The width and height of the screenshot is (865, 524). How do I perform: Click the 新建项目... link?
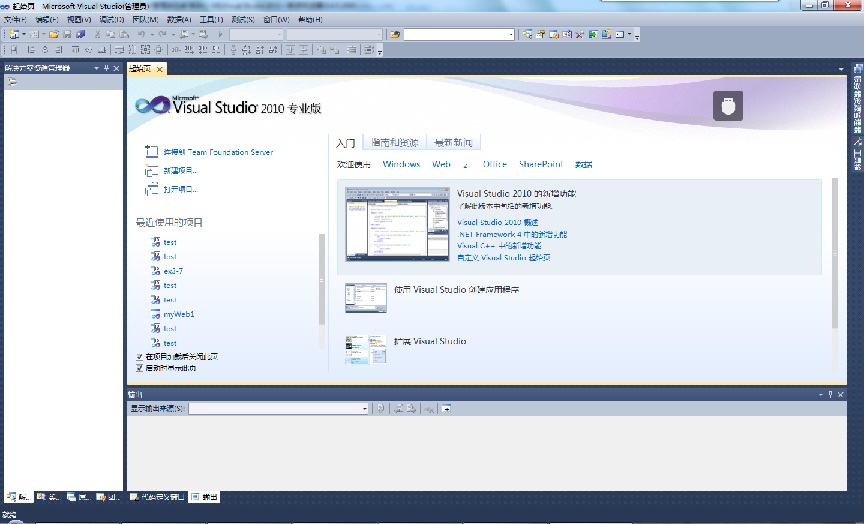180,170
